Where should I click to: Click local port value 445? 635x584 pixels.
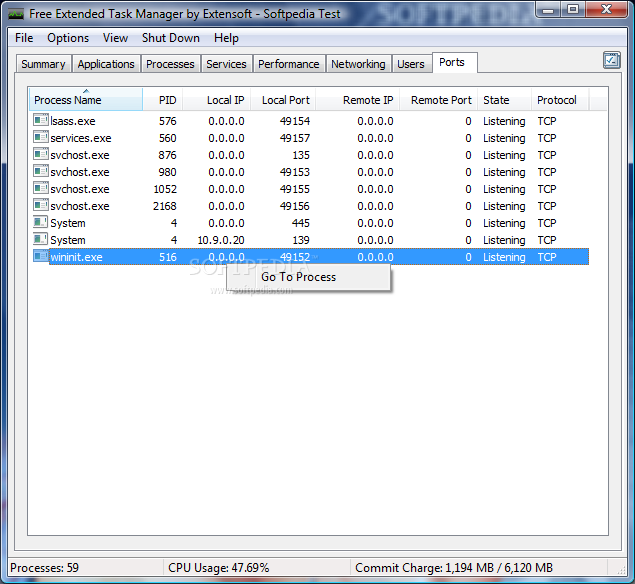pyautogui.click(x=301, y=223)
